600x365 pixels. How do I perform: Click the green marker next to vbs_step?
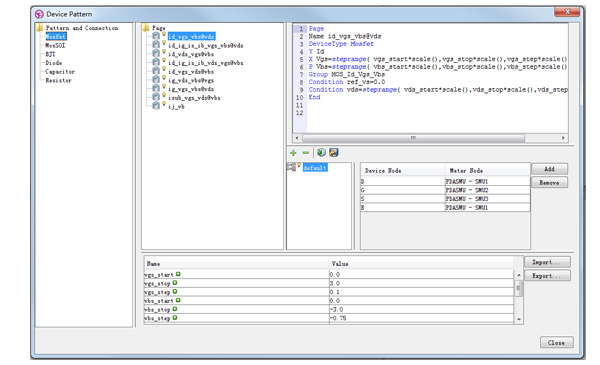[x=175, y=318]
